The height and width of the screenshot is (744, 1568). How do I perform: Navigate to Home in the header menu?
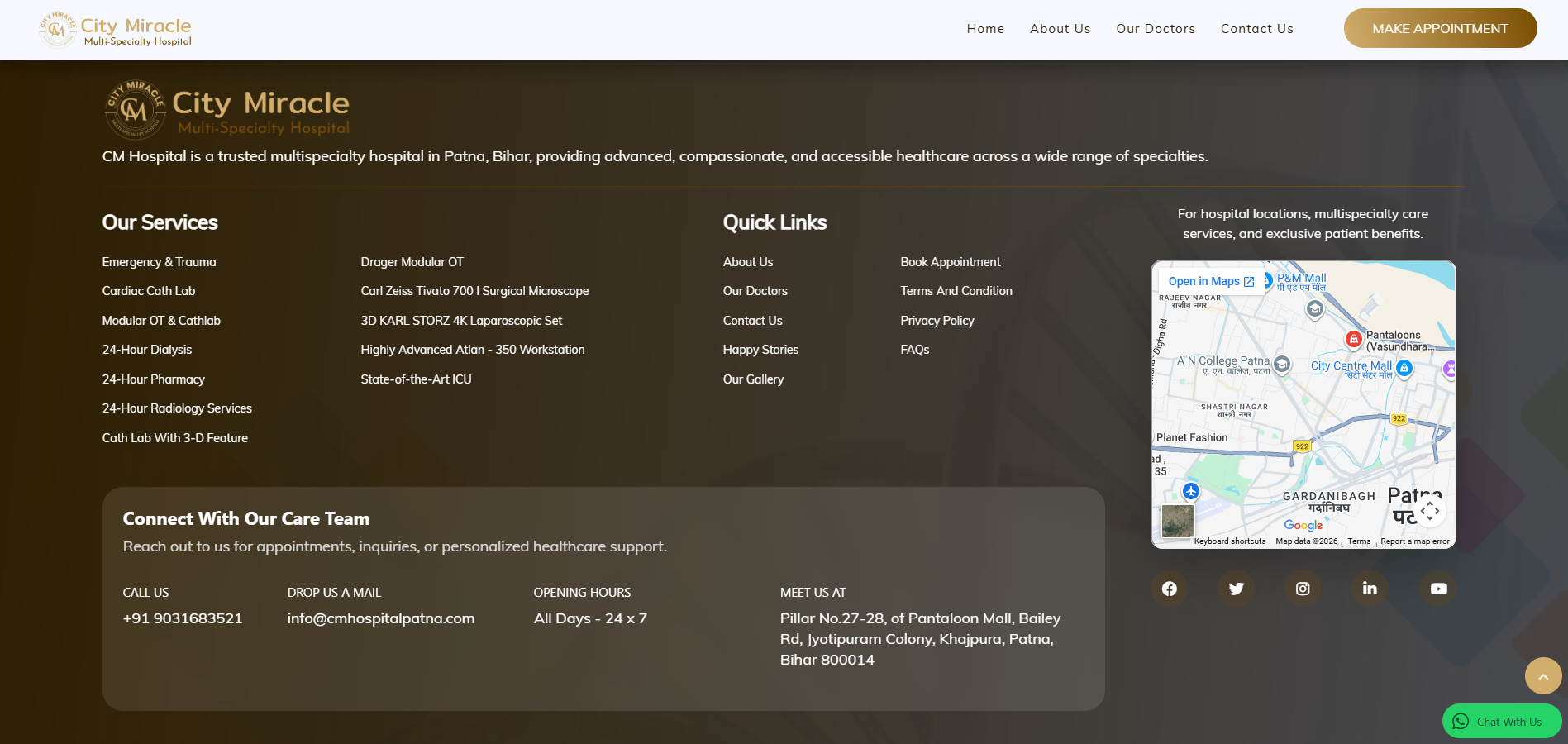[x=985, y=29]
